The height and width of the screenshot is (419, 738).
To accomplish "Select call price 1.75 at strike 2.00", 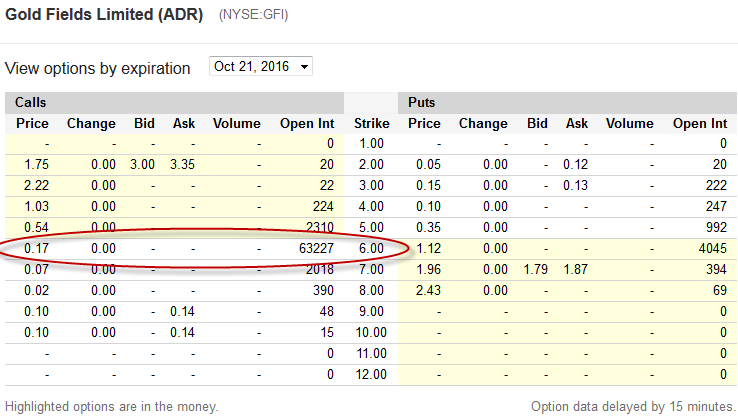I will coord(36,164).
